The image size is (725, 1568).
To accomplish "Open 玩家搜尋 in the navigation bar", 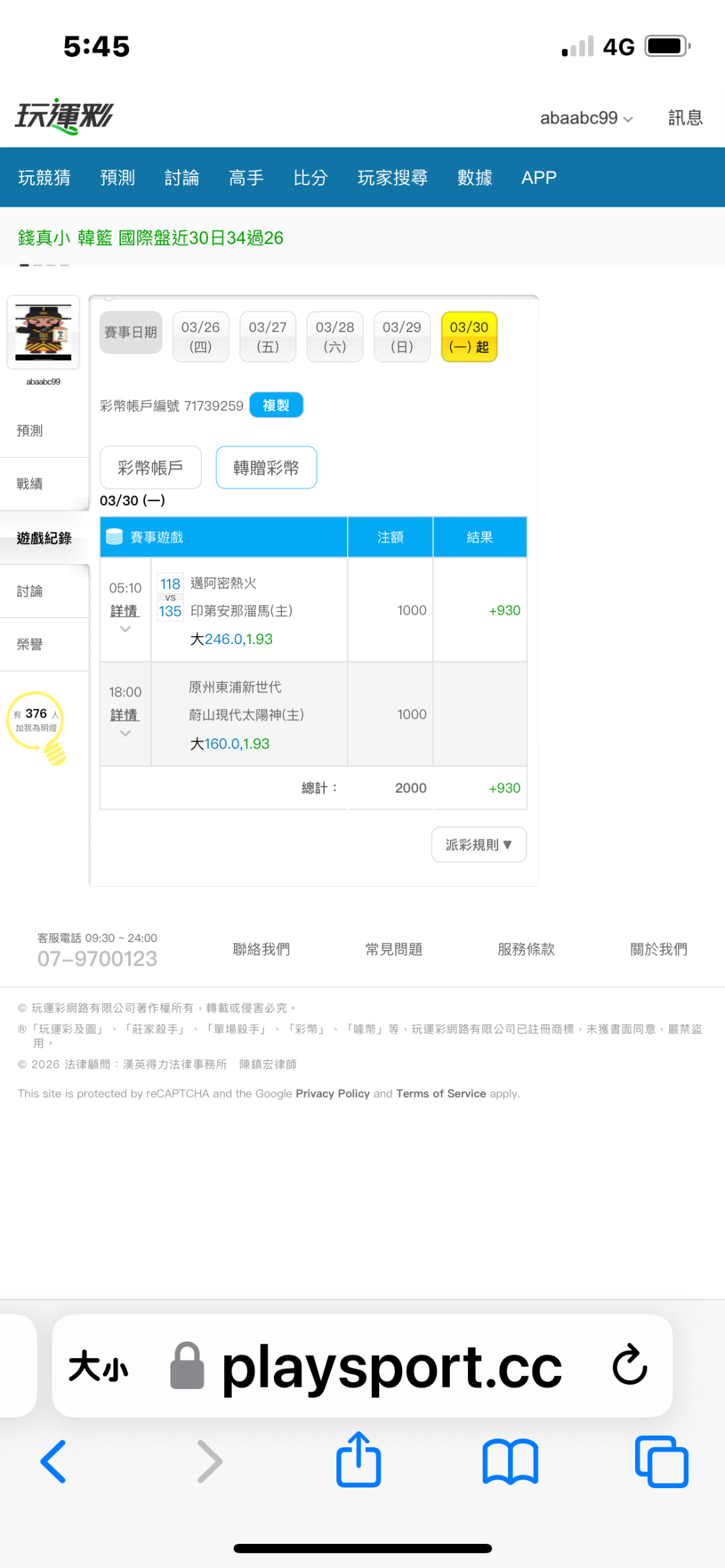I will point(393,178).
